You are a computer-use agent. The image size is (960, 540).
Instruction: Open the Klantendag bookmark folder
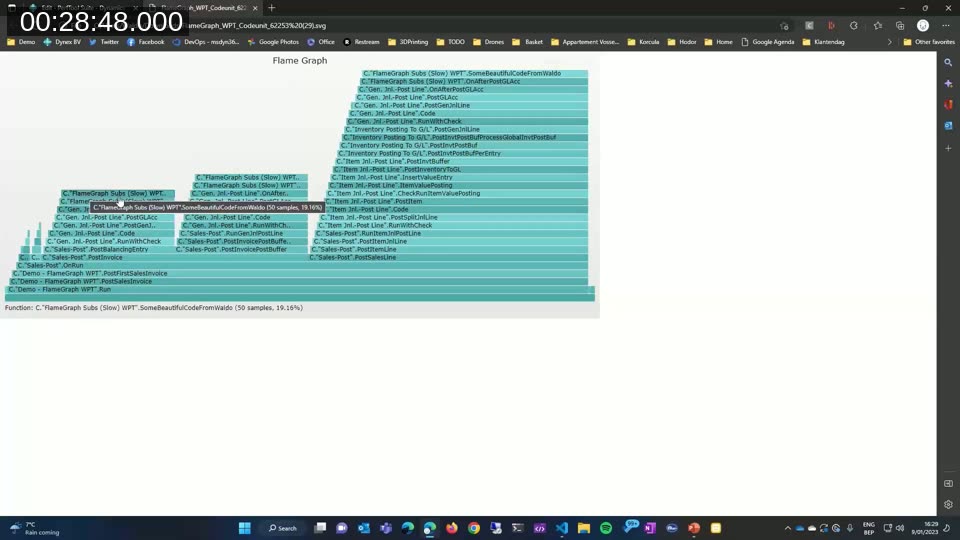pos(823,42)
